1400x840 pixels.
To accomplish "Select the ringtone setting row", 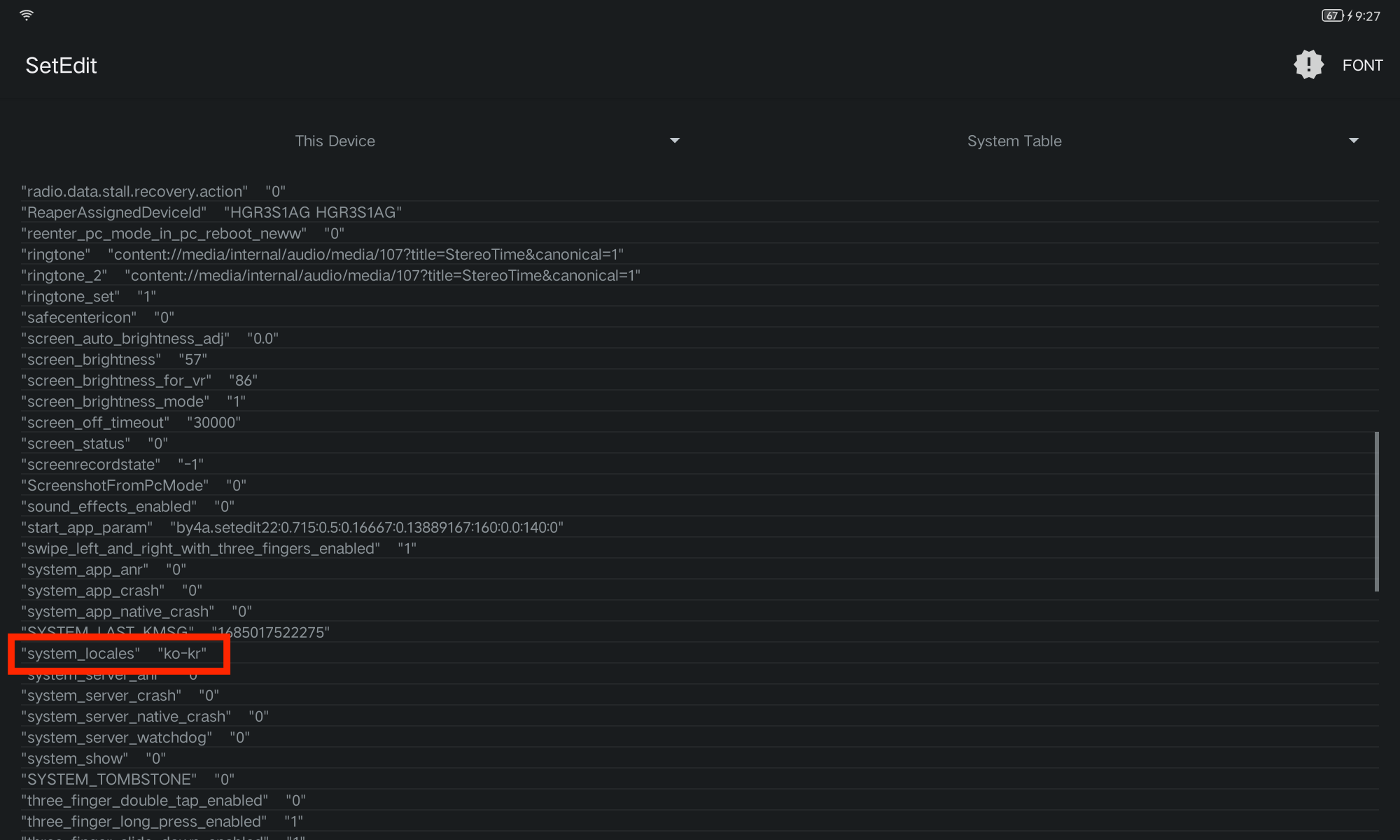I will click(322, 254).
